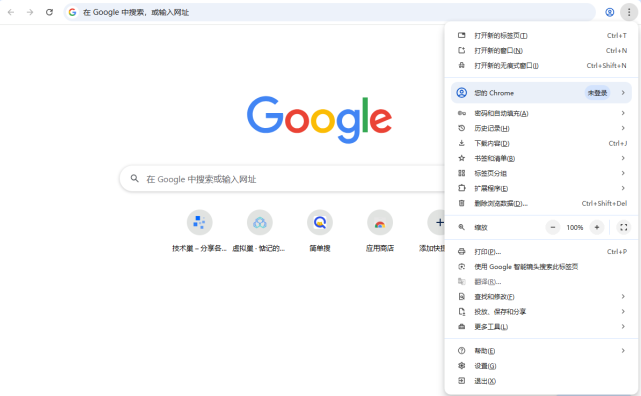
Task: Expand the more tools submenu arrow
Action: click(623, 327)
